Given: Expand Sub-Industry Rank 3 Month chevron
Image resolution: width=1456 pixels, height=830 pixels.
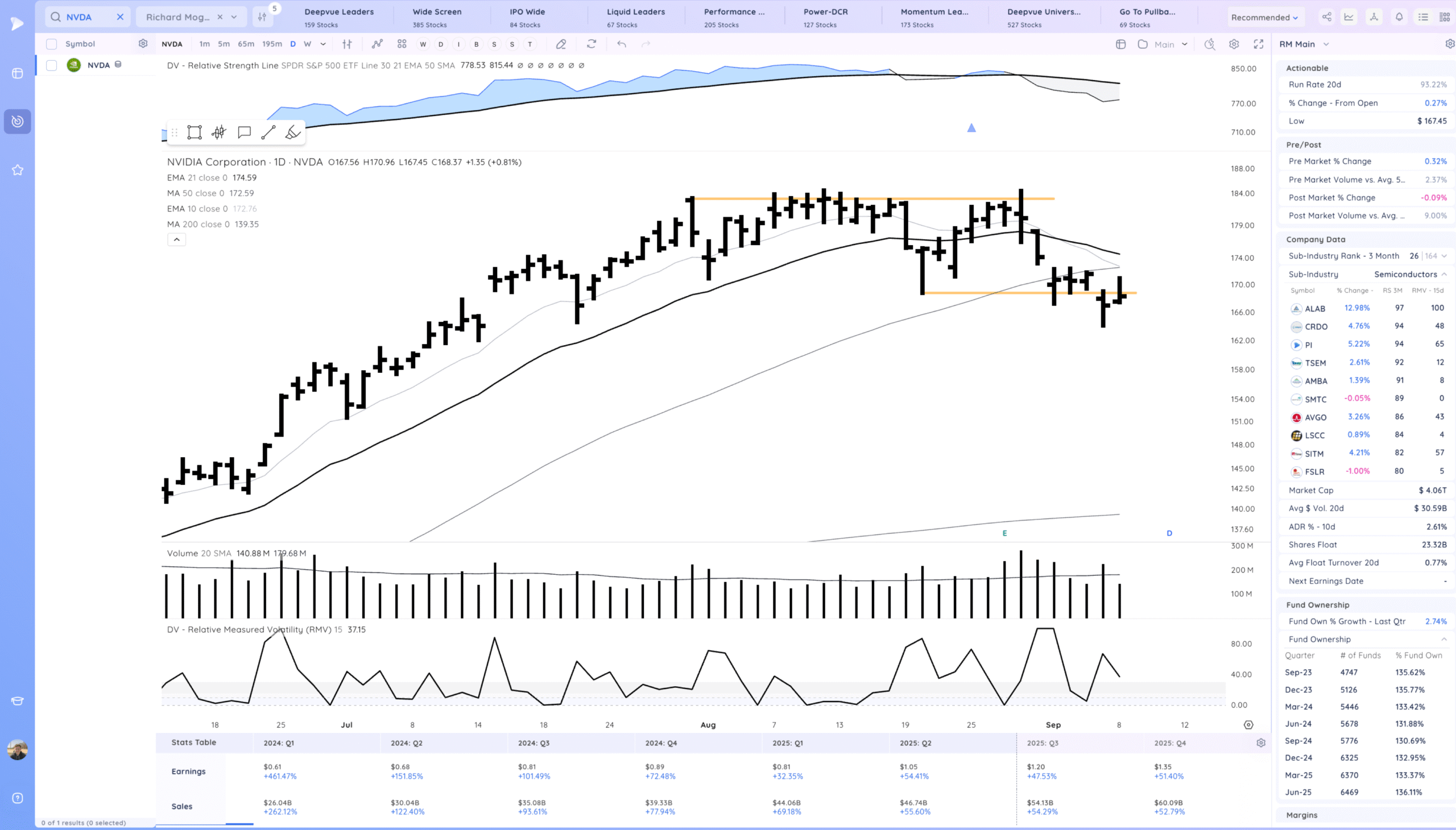Looking at the screenshot, I should pyautogui.click(x=1444, y=256).
